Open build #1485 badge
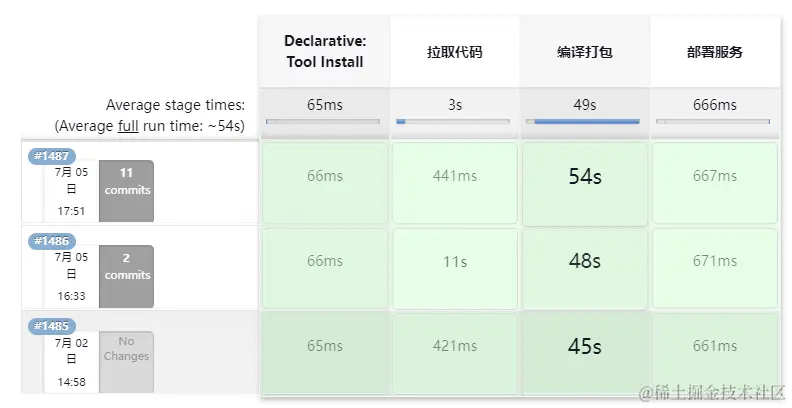 (52, 326)
